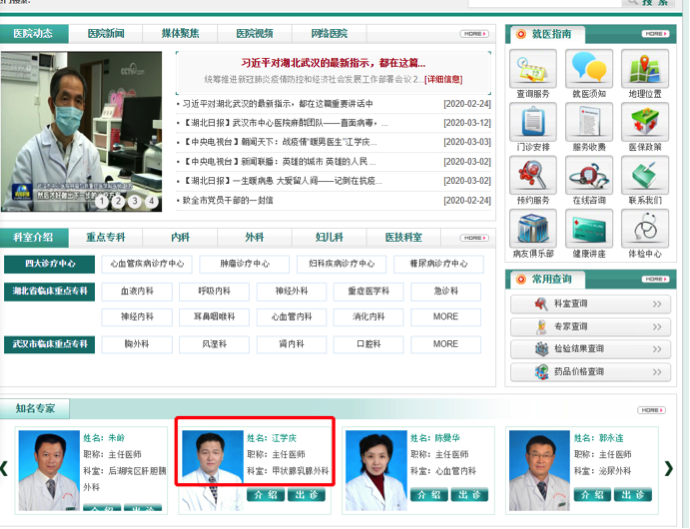The width and height of the screenshot is (690, 529).
Task: Open the [详细信息] link in headline
Action: click(443, 80)
